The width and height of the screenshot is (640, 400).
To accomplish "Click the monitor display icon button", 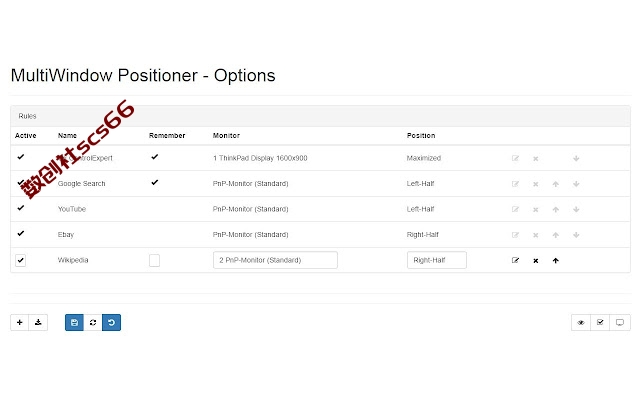I will [x=620, y=322].
